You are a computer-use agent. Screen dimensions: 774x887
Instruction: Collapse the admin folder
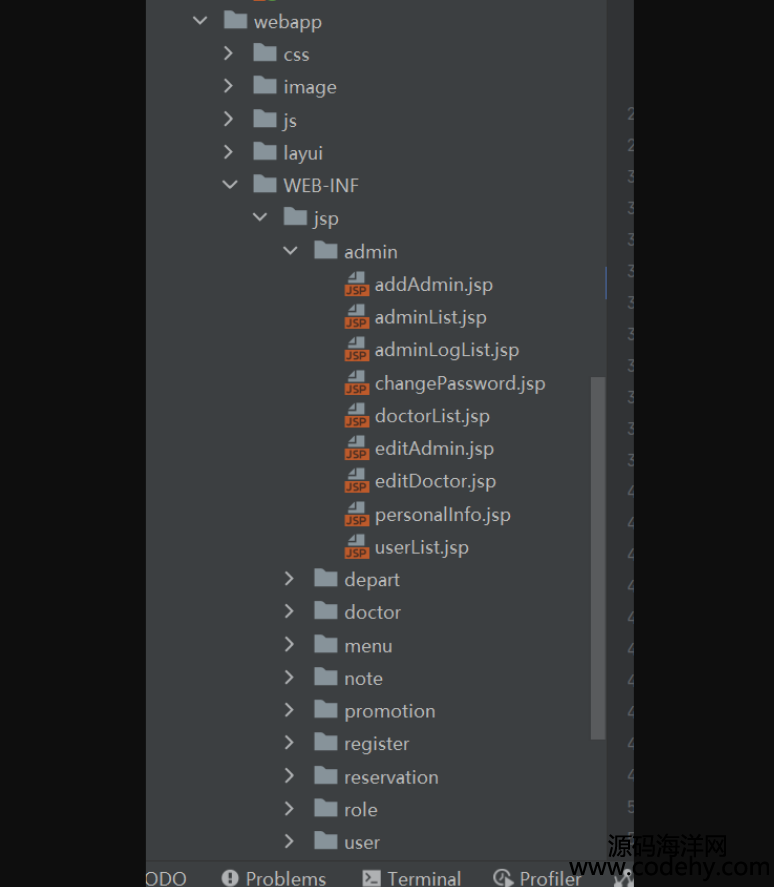(290, 251)
